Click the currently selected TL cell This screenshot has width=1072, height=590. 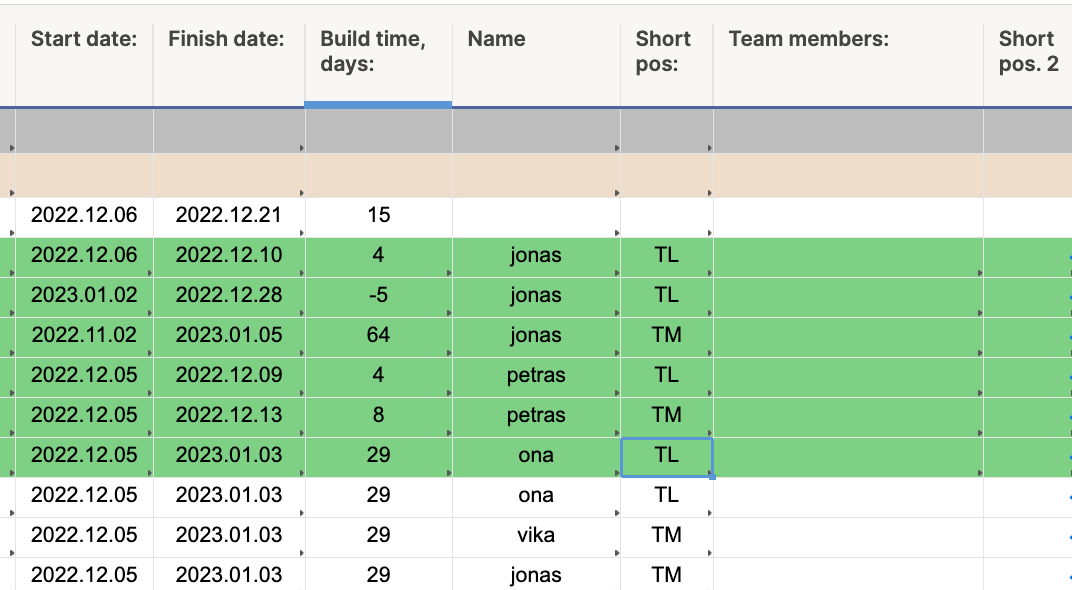[x=665, y=455]
